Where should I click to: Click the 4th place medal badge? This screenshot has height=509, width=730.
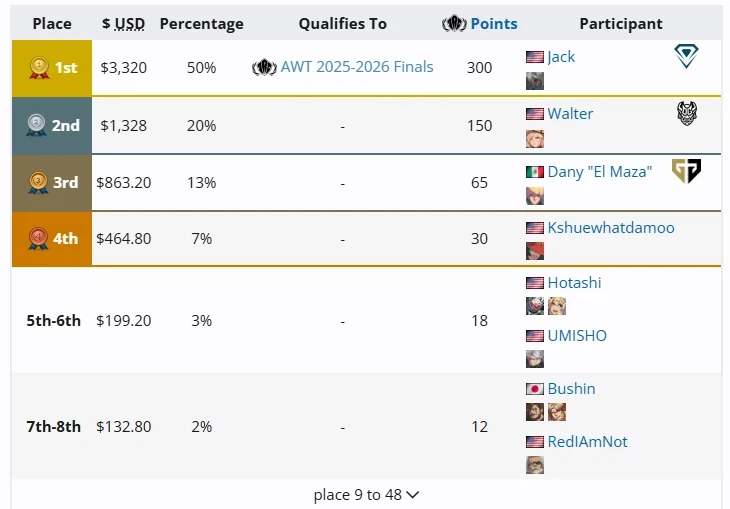(x=37, y=238)
